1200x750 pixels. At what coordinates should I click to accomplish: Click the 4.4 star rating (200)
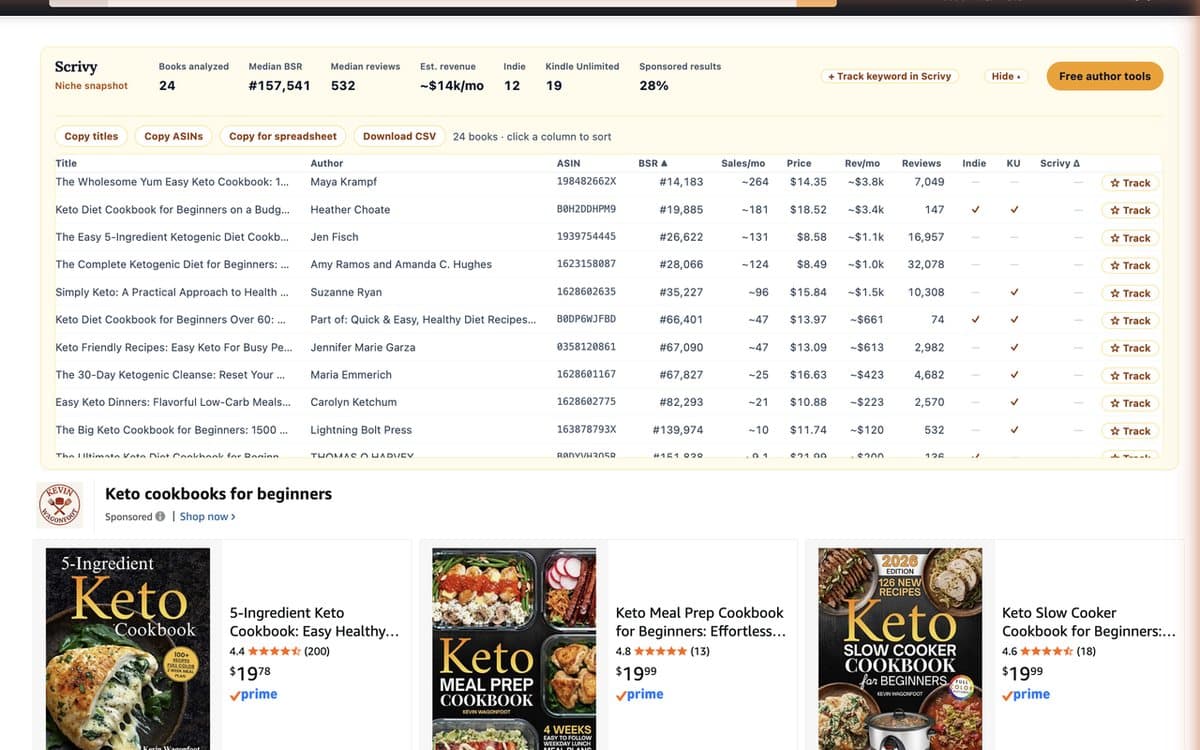coord(280,651)
